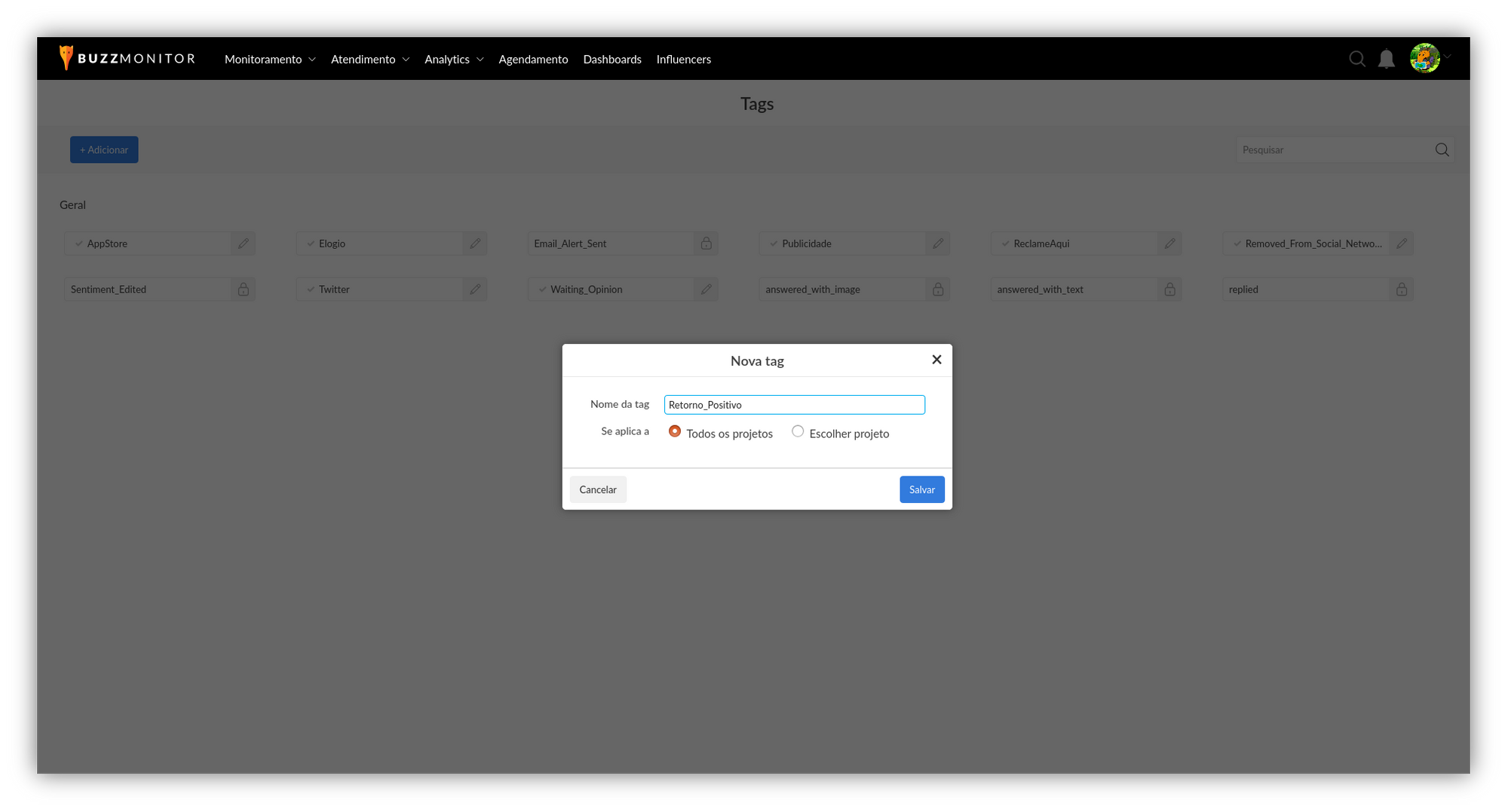Click the 'Nome da tag' text field
The image size is (1508, 812).
[x=794, y=405]
